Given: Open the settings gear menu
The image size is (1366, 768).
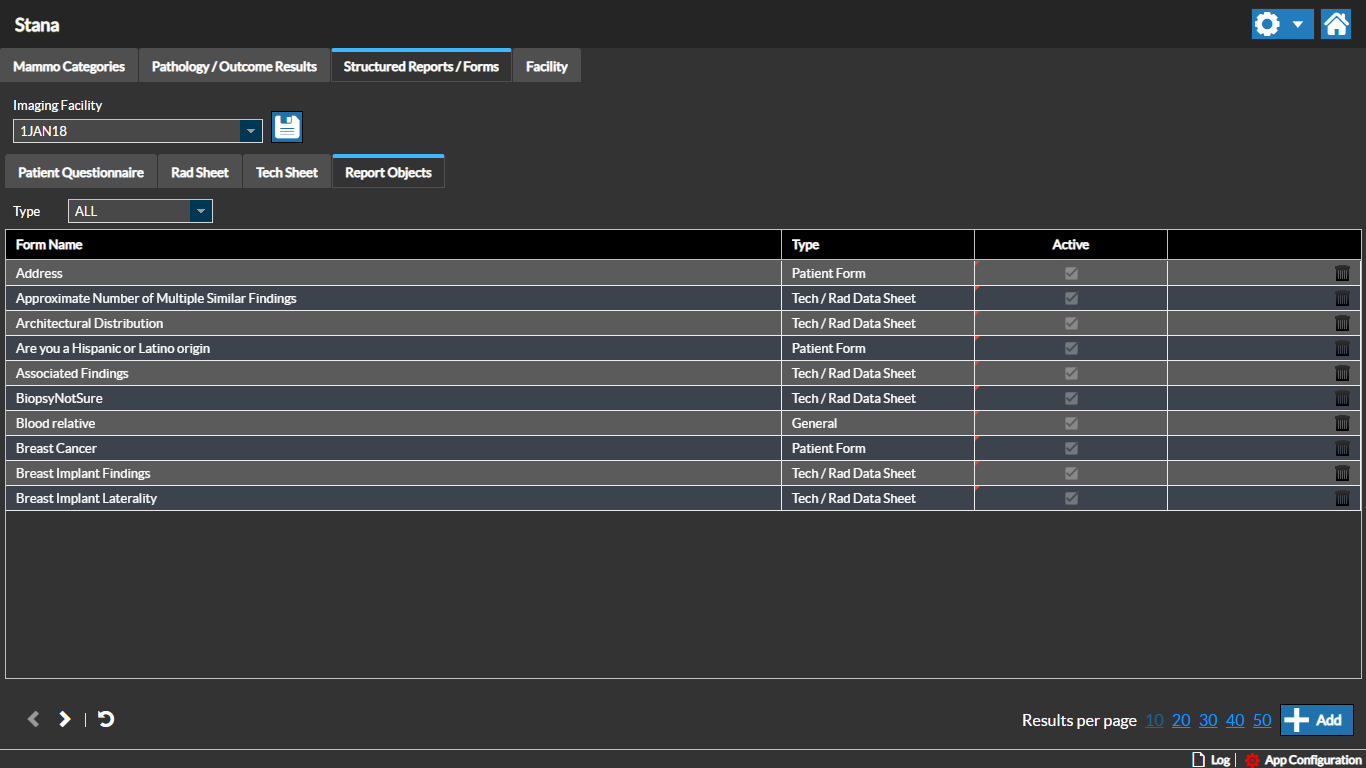Looking at the screenshot, I should pos(1281,24).
